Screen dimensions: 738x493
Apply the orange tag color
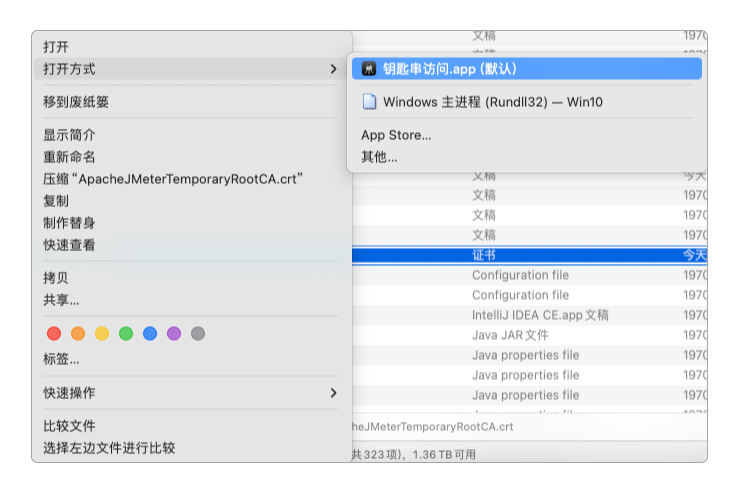click(78, 333)
